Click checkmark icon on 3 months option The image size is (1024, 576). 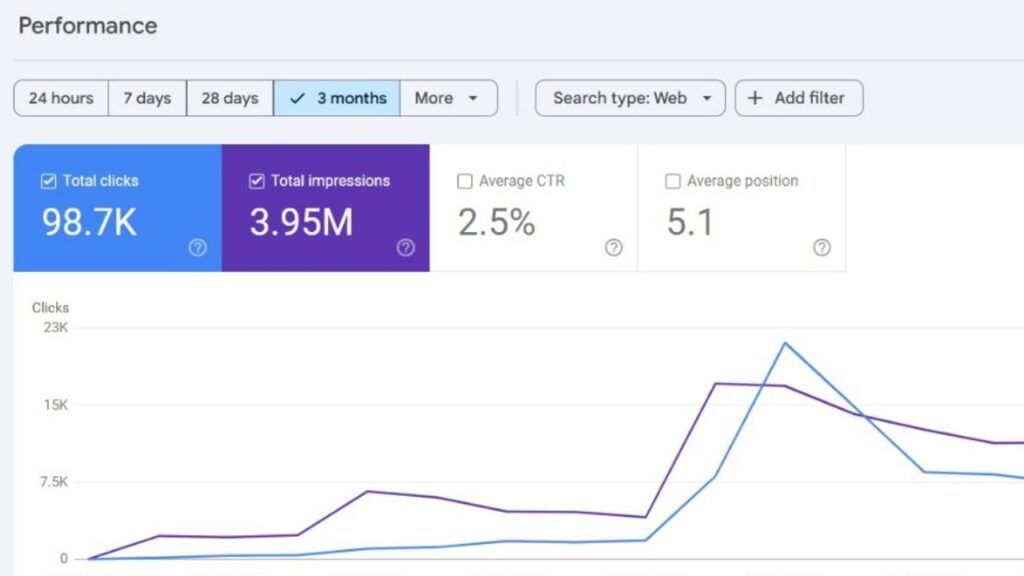coord(297,98)
